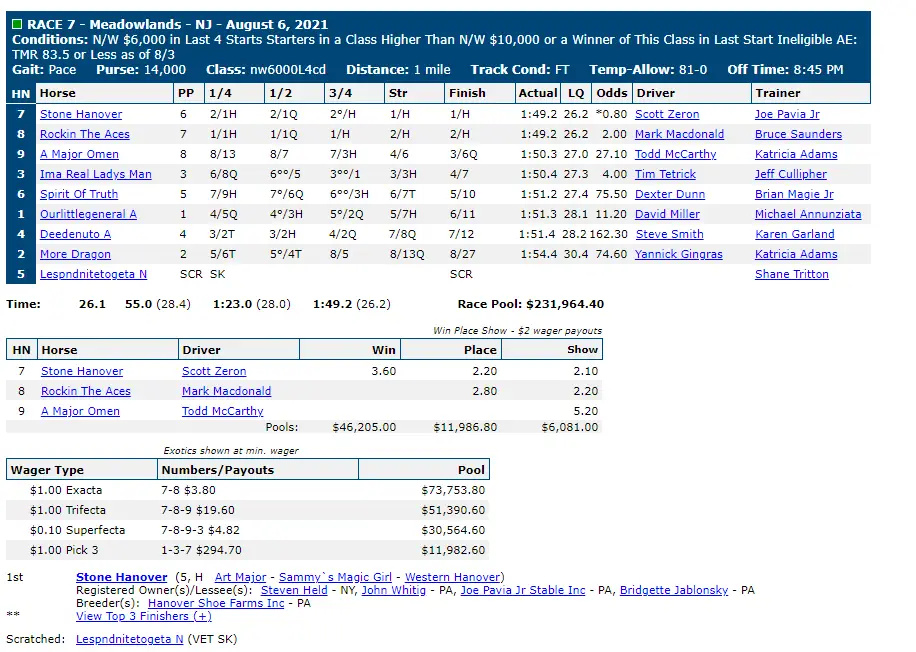Click the Shane Tritton trainer link
916x652 pixels.
(792, 274)
